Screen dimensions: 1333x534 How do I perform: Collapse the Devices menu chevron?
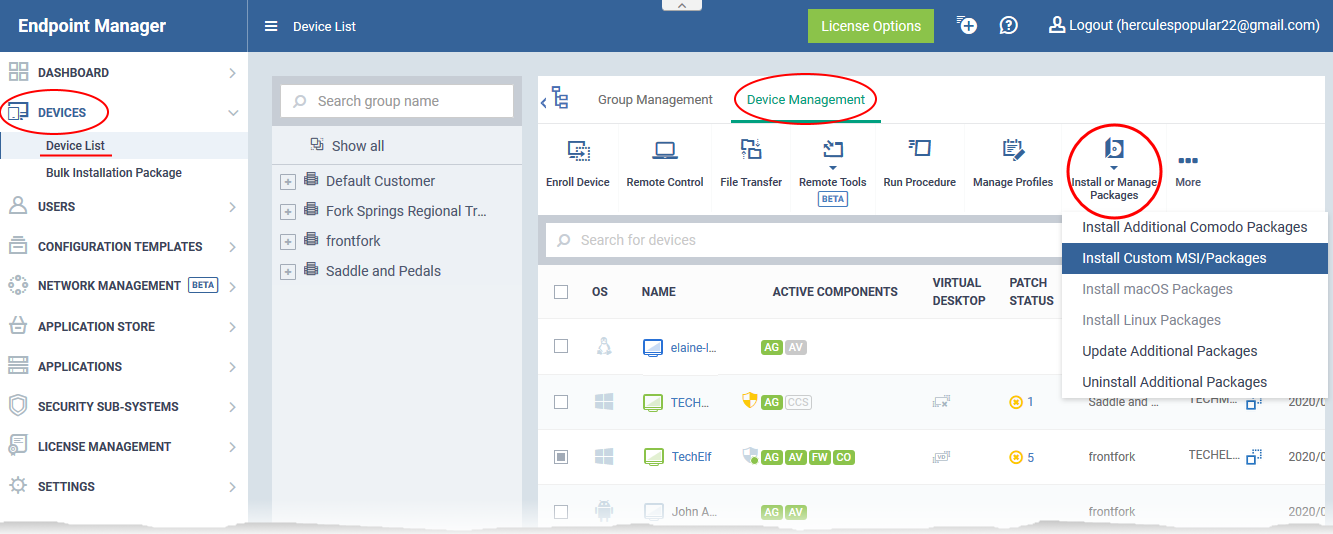(233, 113)
